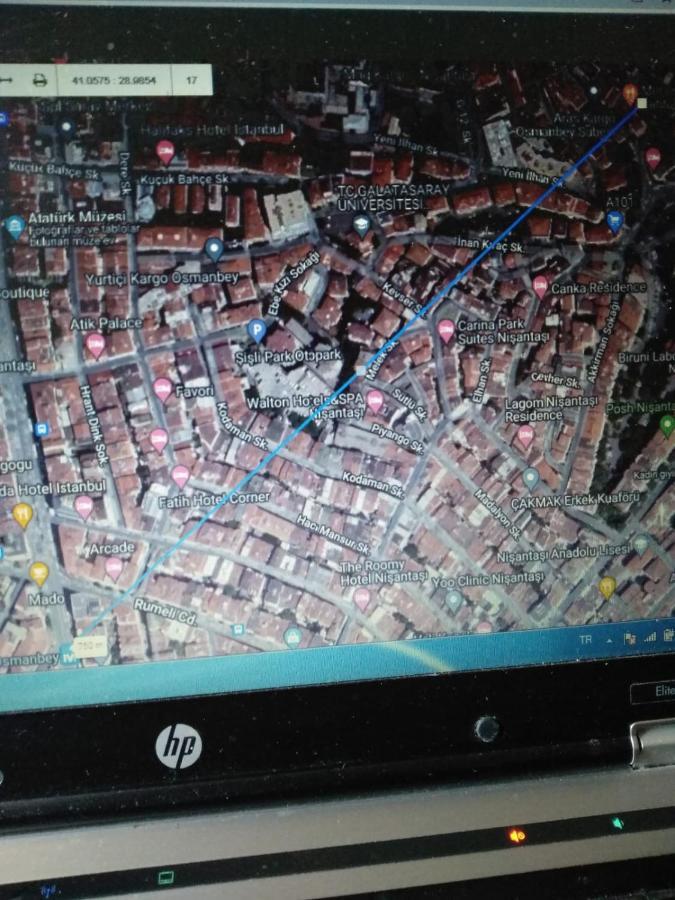Open the Şişli Park Otopark parking marker
Screen dimensions: 675x900
[x=256, y=331]
